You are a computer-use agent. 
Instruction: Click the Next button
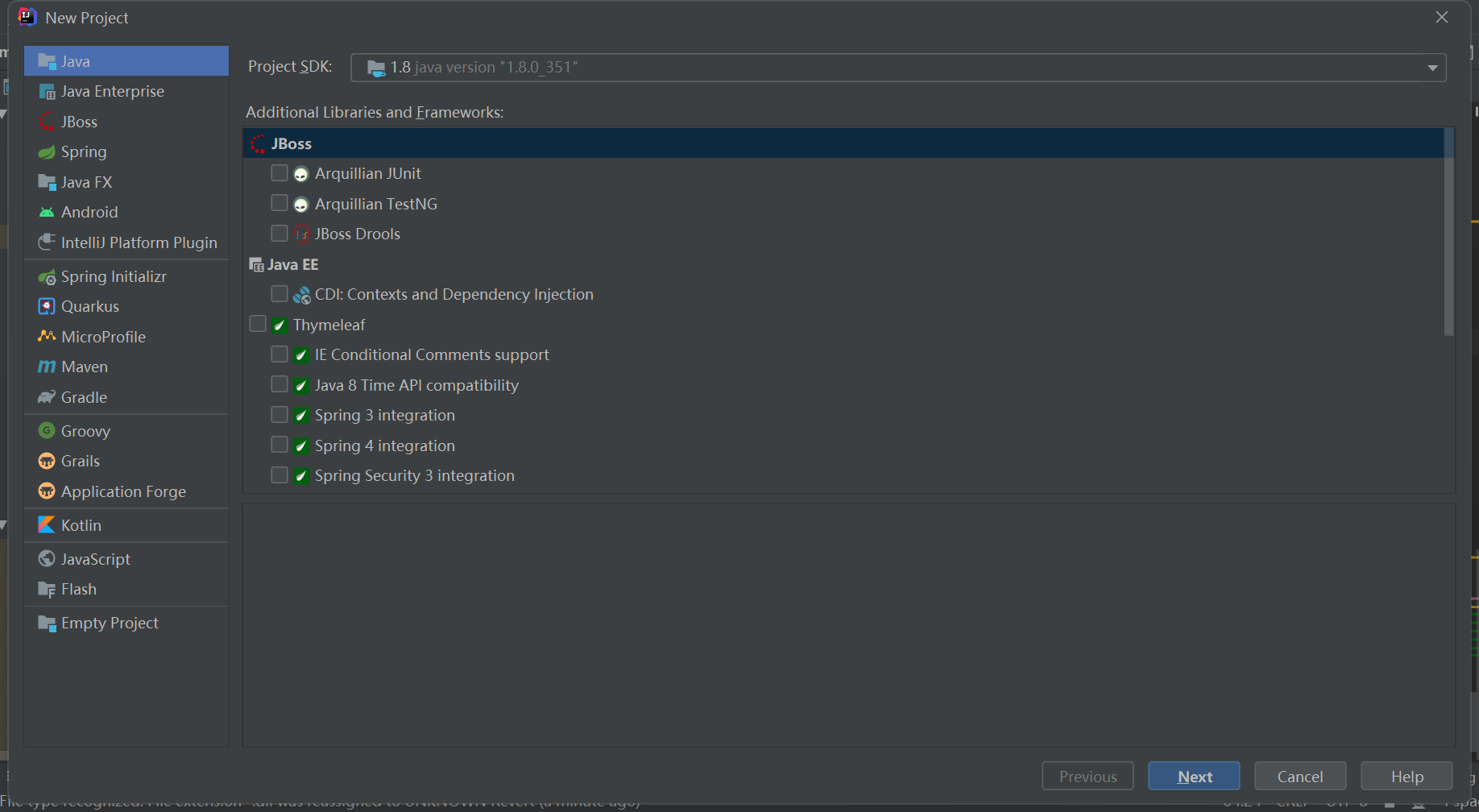coord(1194,777)
